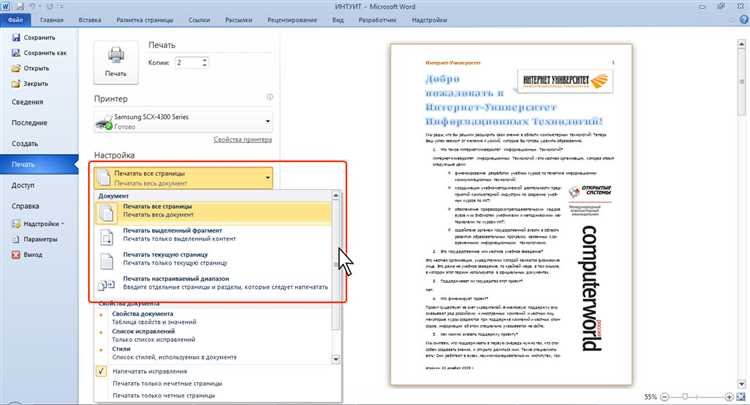Click printer info icon next to Принтер

269,98
